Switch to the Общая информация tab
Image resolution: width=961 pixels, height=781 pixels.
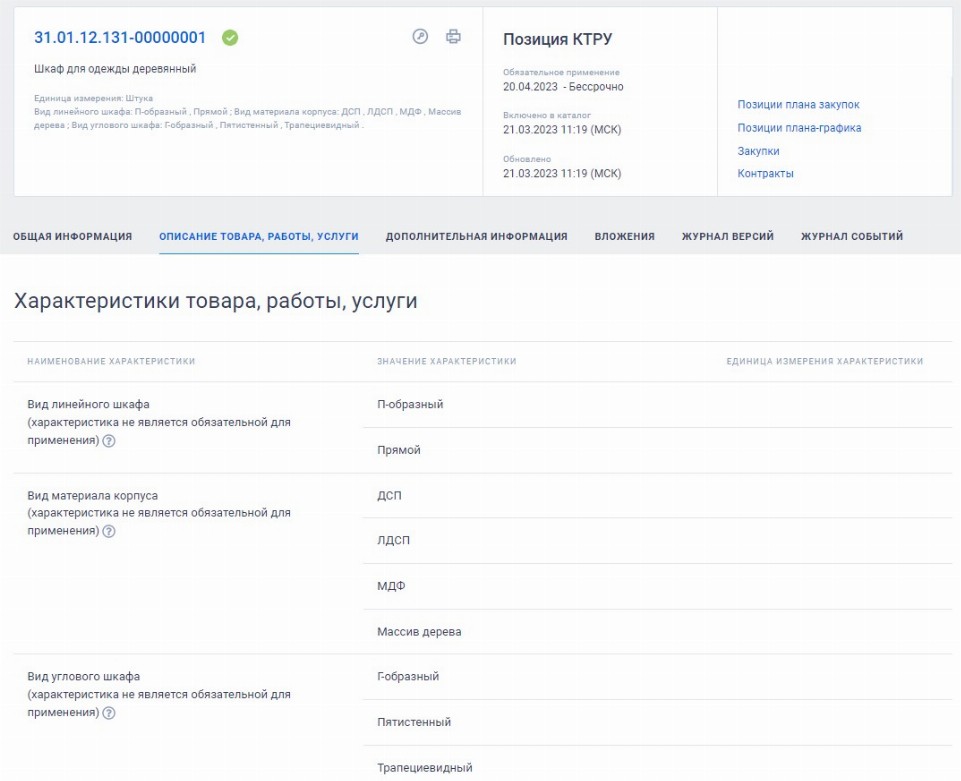coord(72,237)
